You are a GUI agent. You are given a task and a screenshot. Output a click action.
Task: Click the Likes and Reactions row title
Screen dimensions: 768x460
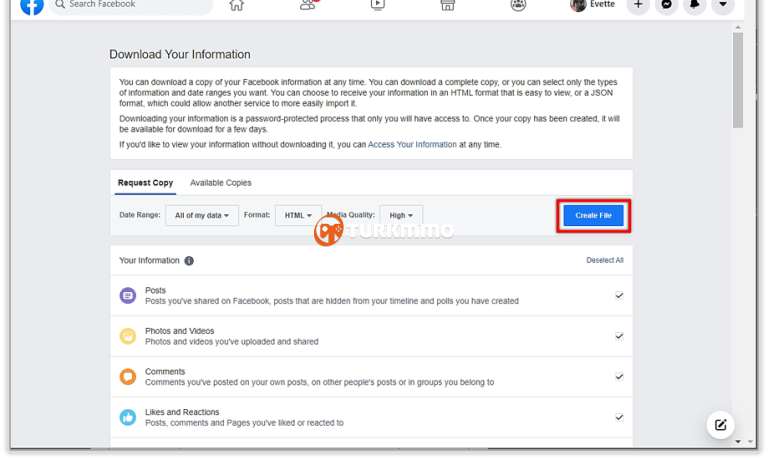click(x=182, y=412)
